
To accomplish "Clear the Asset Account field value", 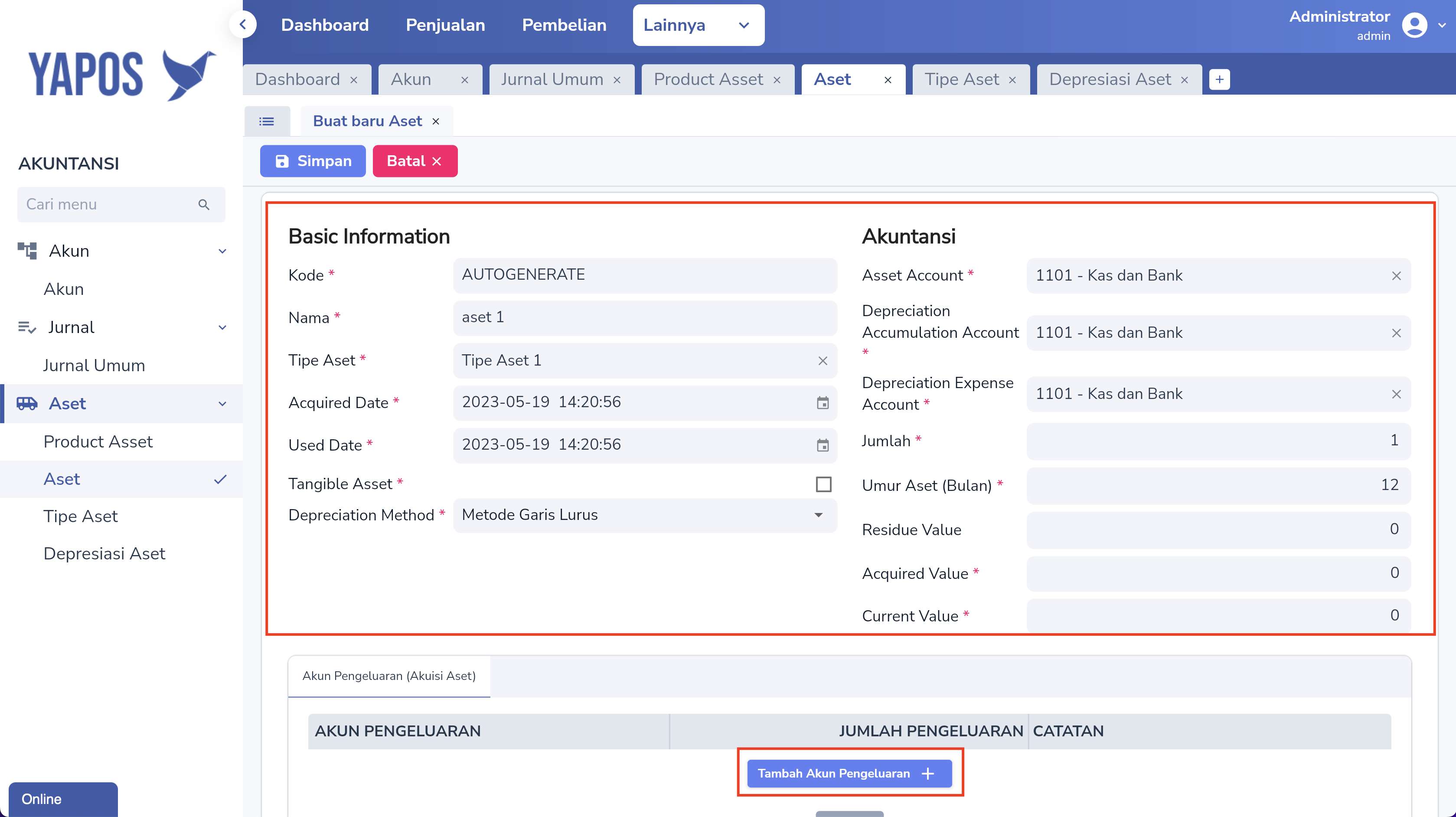I will [1396, 276].
